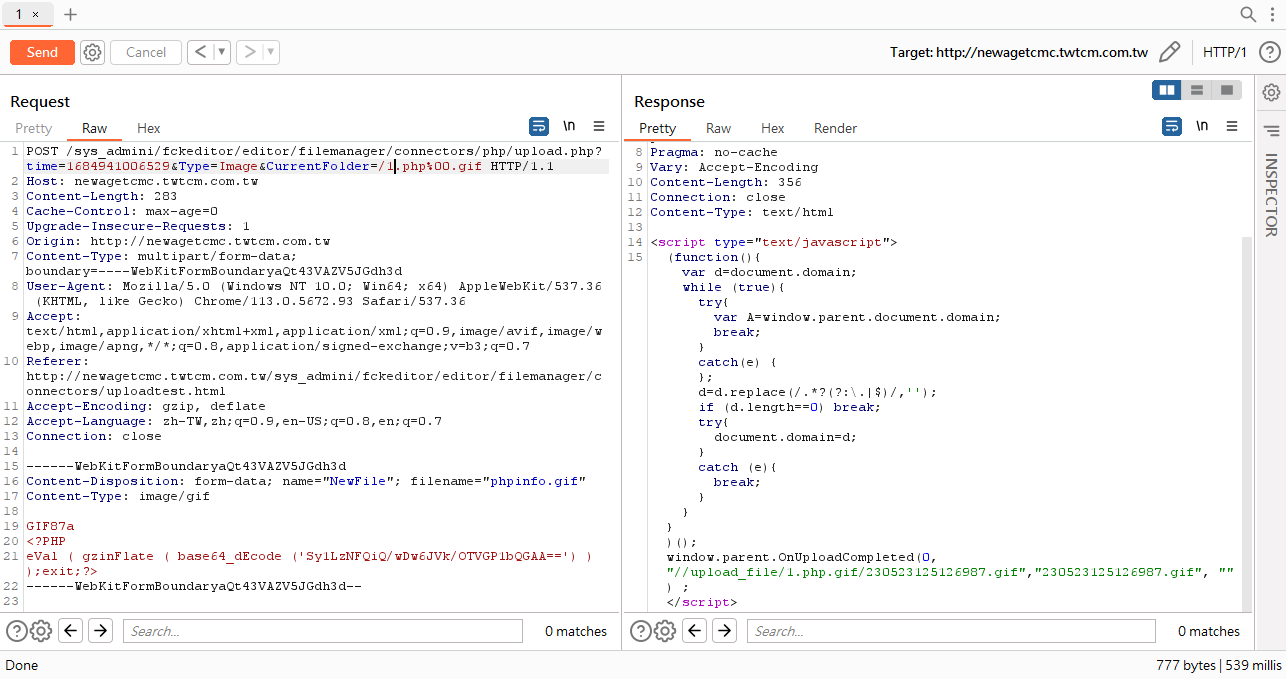This screenshot has height=679, width=1286.
Task: Switch Response view to Hex tab
Action: (x=772, y=128)
